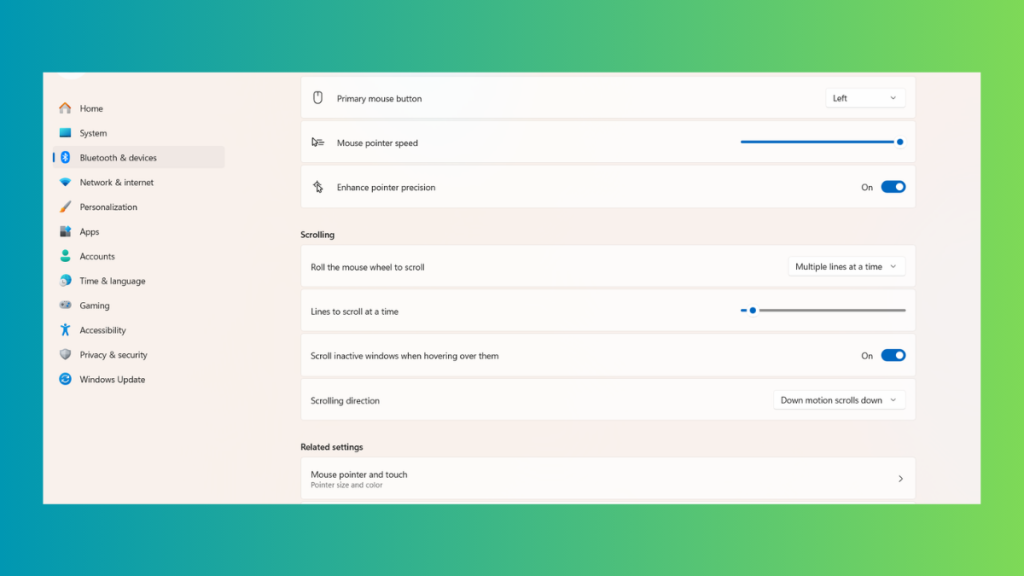Image resolution: width=1024 pixels, height=576 pixels.
Task: Click the Privacy & security shield icon
Action: [65, 355]
